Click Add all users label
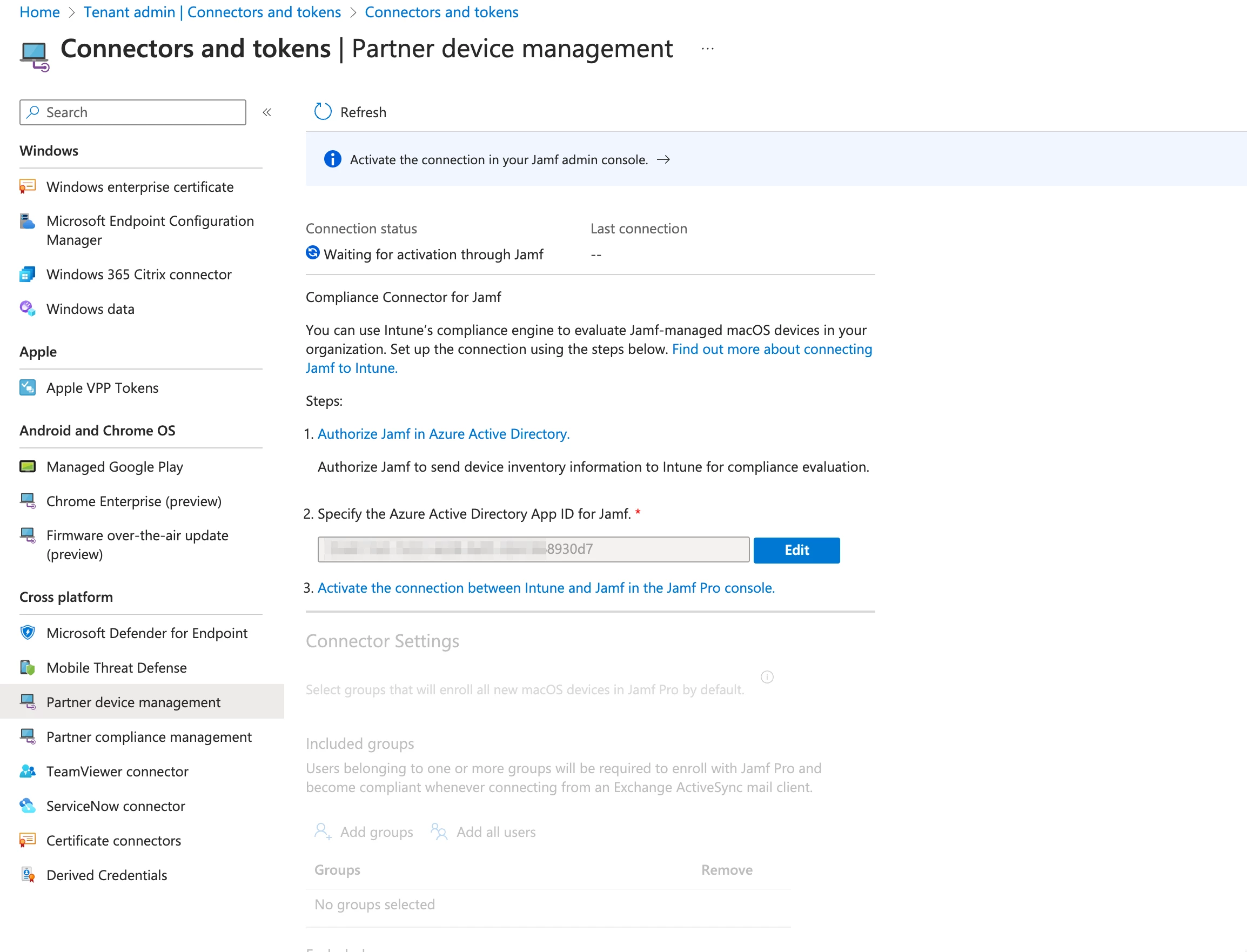The width and height of the screenshot is (1247, 952). pyautogui.click(x=496, y=832)
